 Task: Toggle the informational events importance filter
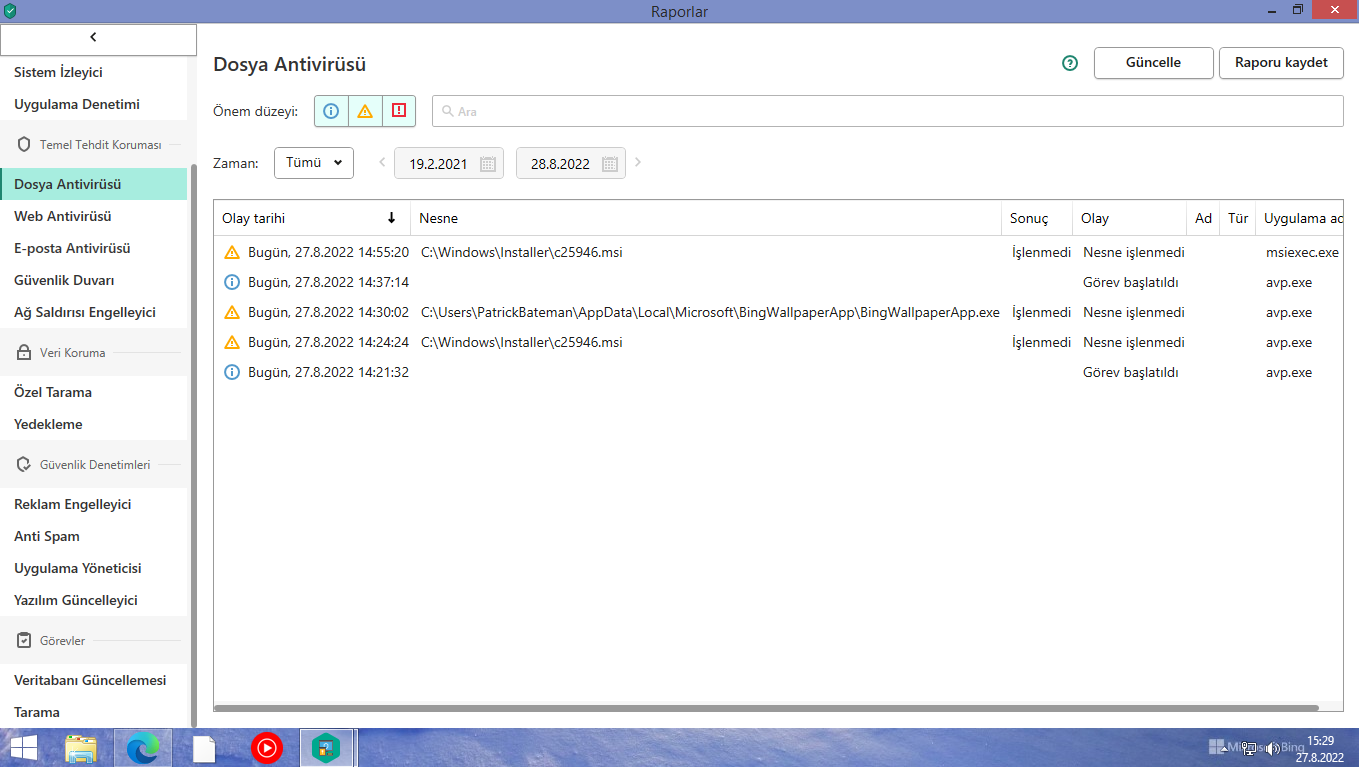click(331, 111)
